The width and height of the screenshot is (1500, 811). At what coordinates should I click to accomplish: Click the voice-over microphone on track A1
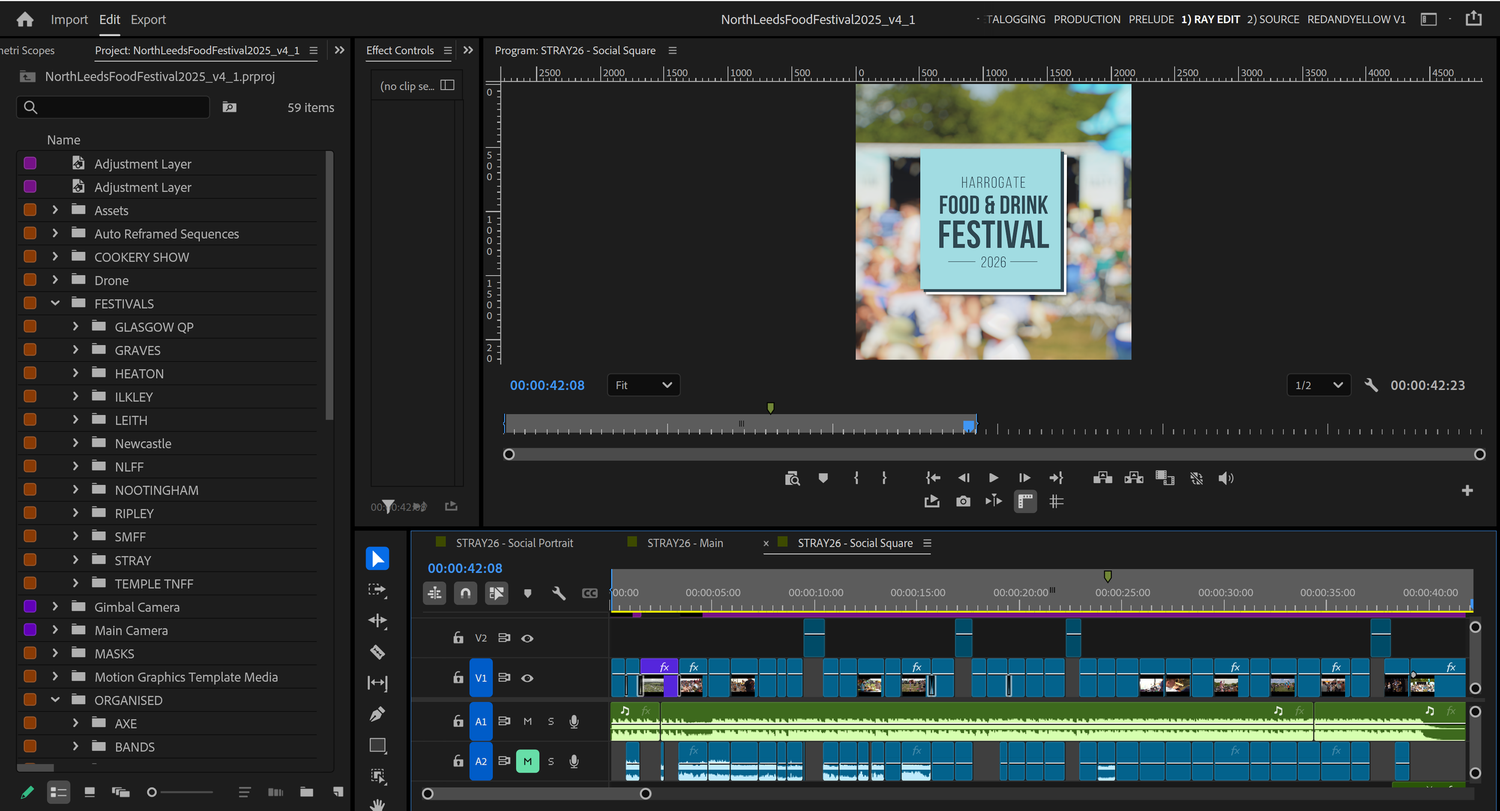click(574, 721)
